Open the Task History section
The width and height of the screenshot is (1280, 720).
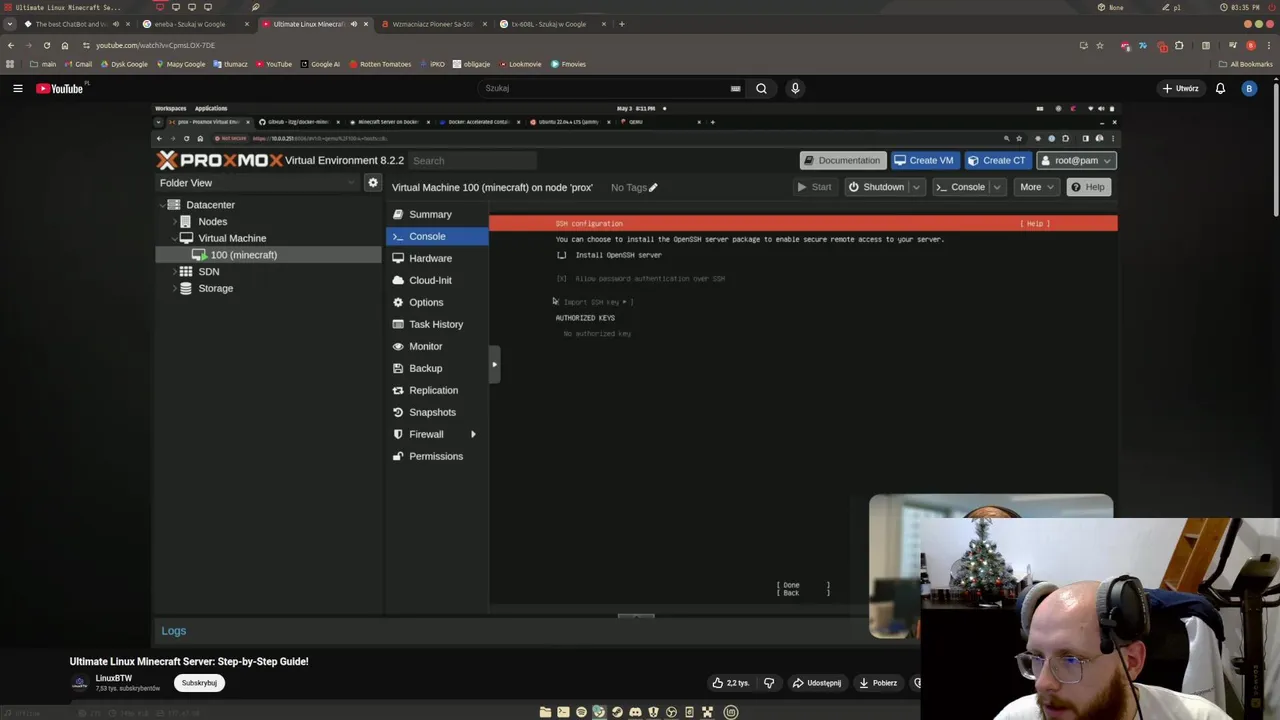pyautogui.click(x=436, y=324)
